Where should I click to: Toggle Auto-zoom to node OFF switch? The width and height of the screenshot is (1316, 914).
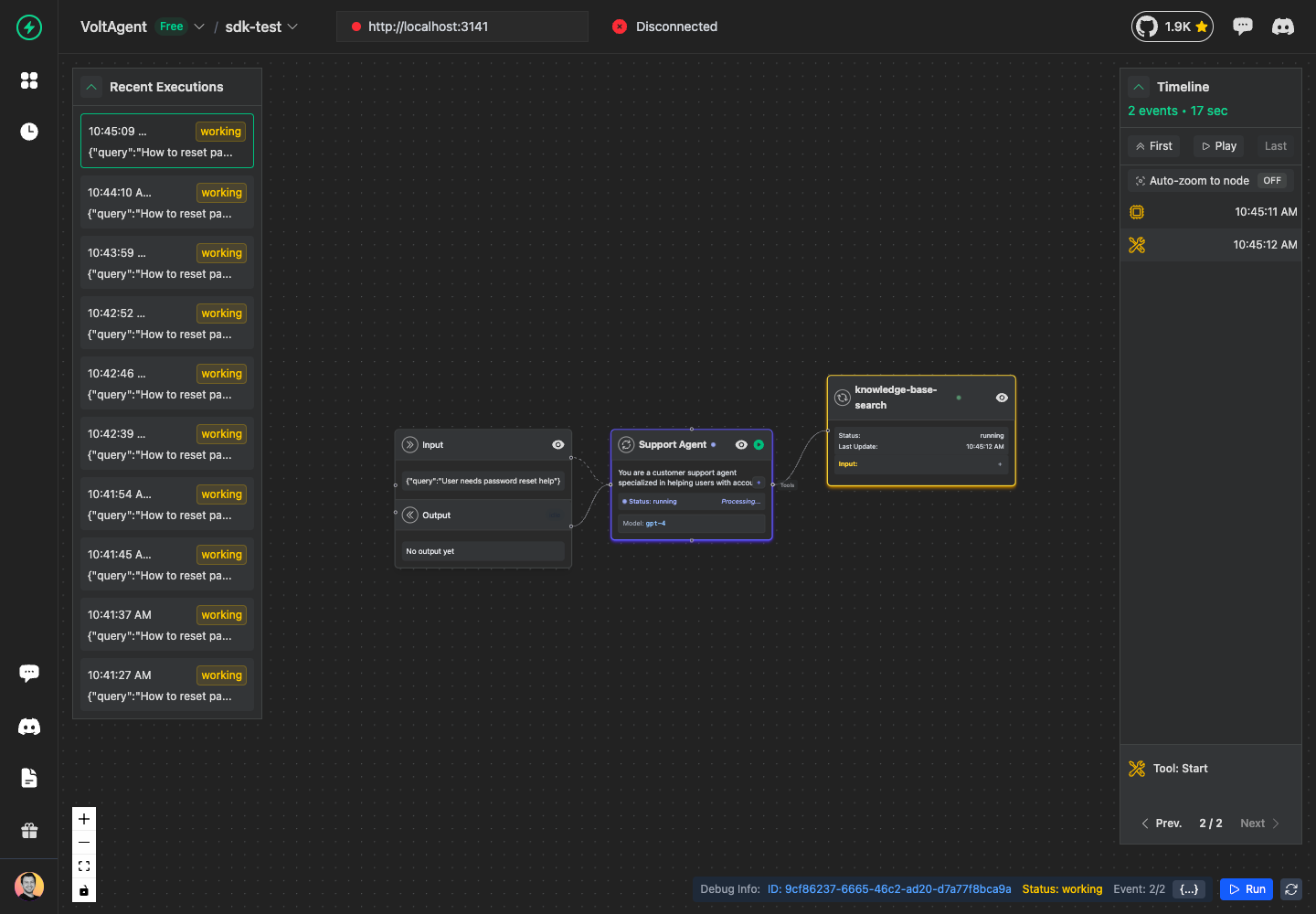tap(1272, 181)
